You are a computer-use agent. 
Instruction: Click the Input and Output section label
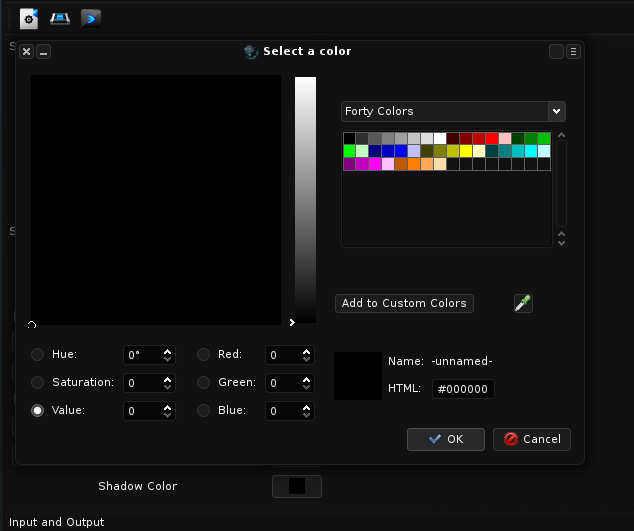tap(57, 522)
